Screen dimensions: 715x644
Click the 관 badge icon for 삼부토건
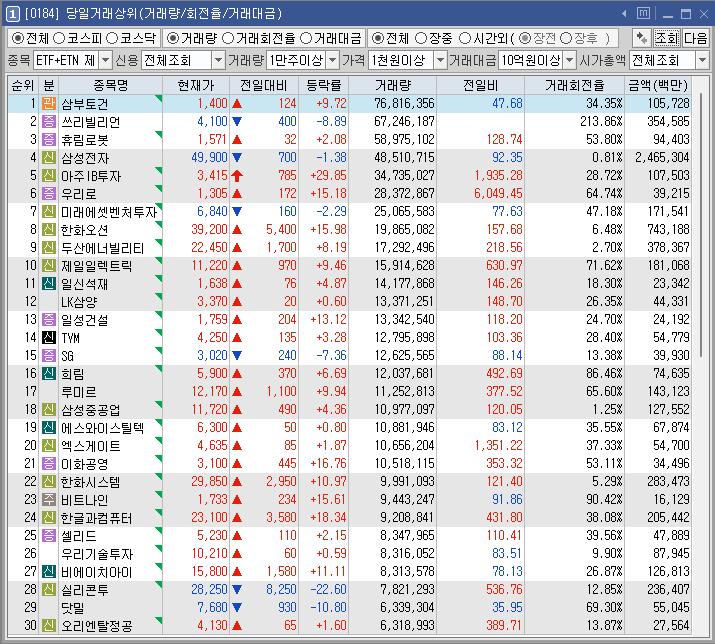pos(49,104)
